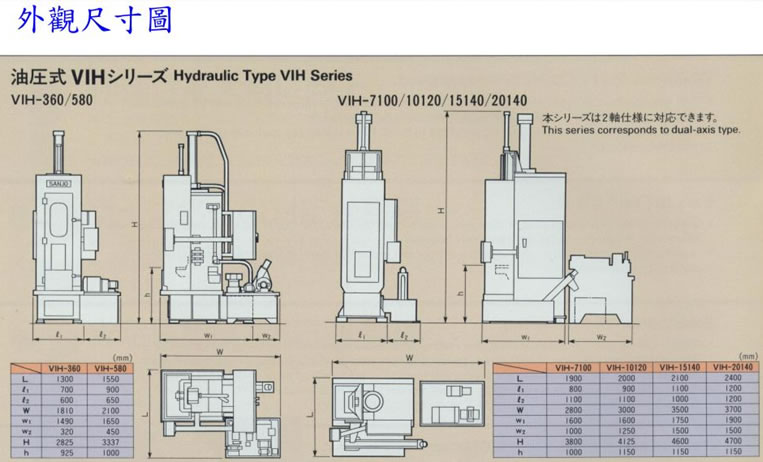Select the 'VIH-7100' column header
Screen dimensions: 763x462
click(x=573, y=368)
